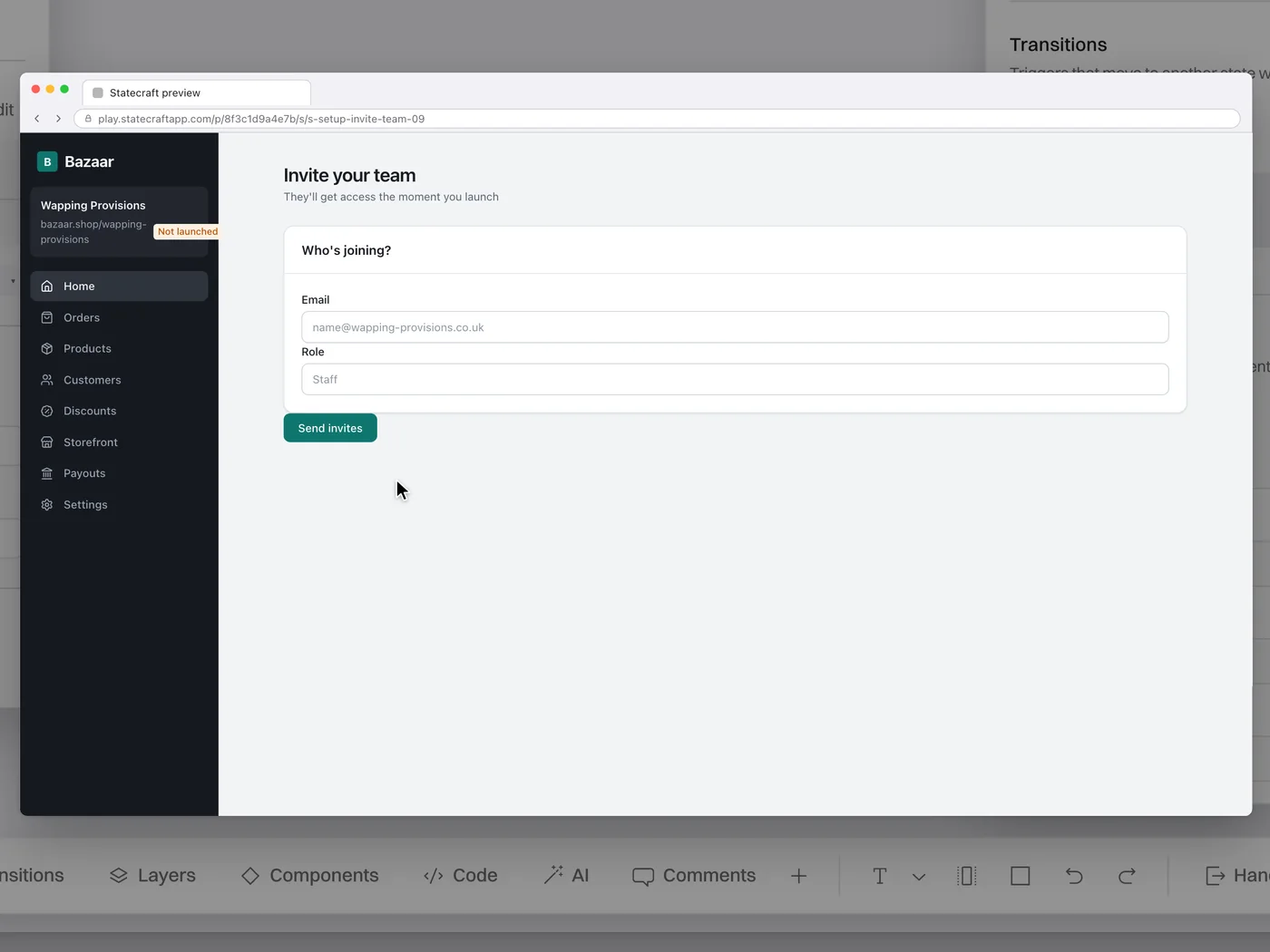Click the Wapping Provisions store card

tap(119, 222)
